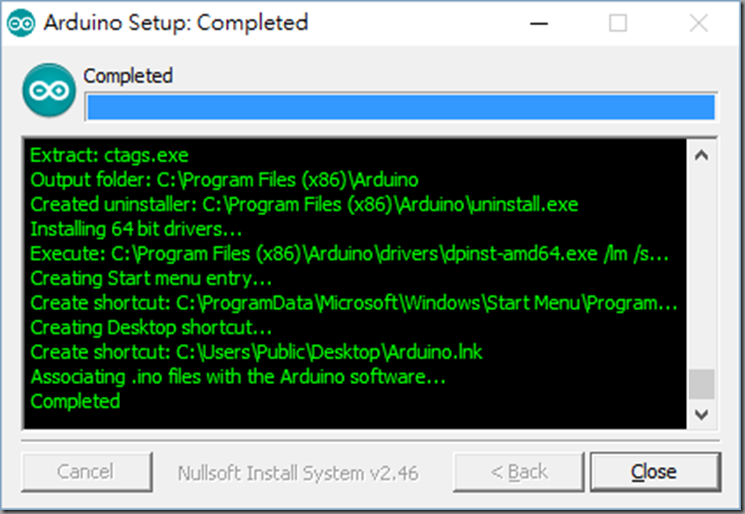Close the window with the X

tap(698, 23)
